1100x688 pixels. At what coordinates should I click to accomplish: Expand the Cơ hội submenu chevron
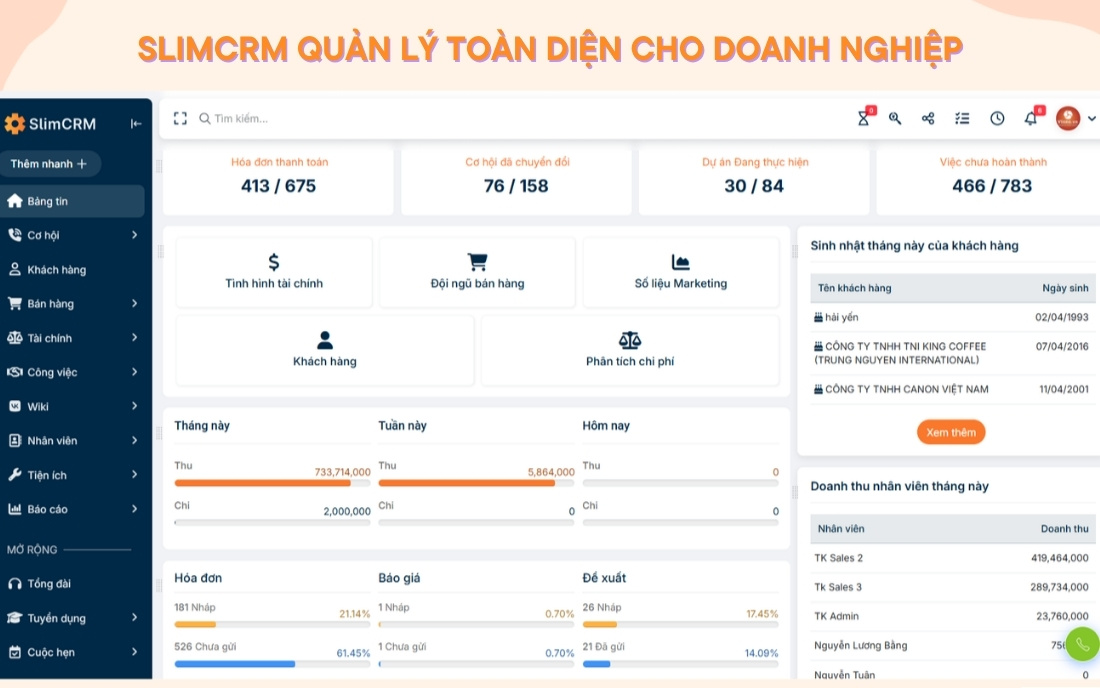click(134, 235)
